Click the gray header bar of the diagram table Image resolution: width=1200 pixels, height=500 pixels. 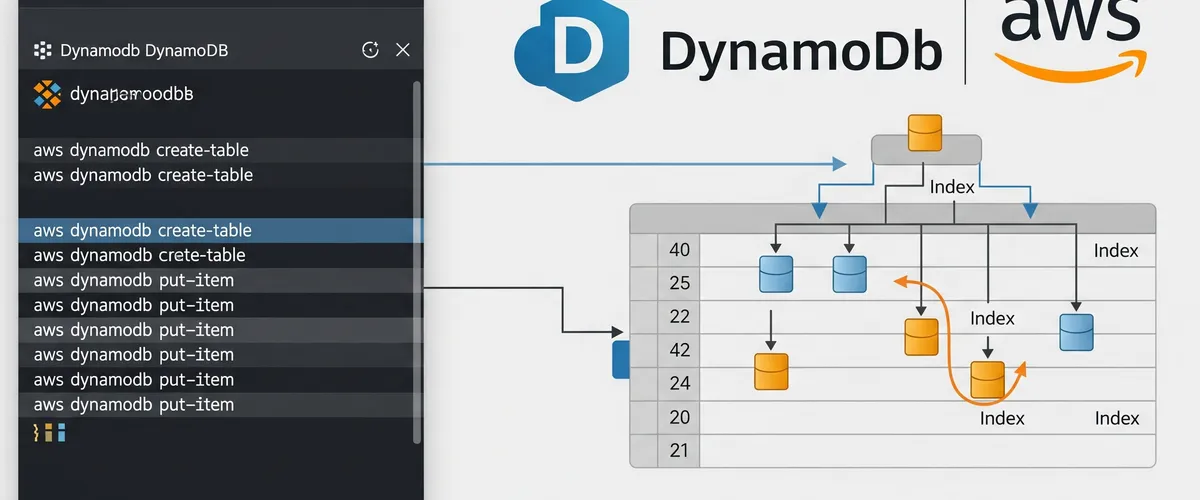coord(892,218)
